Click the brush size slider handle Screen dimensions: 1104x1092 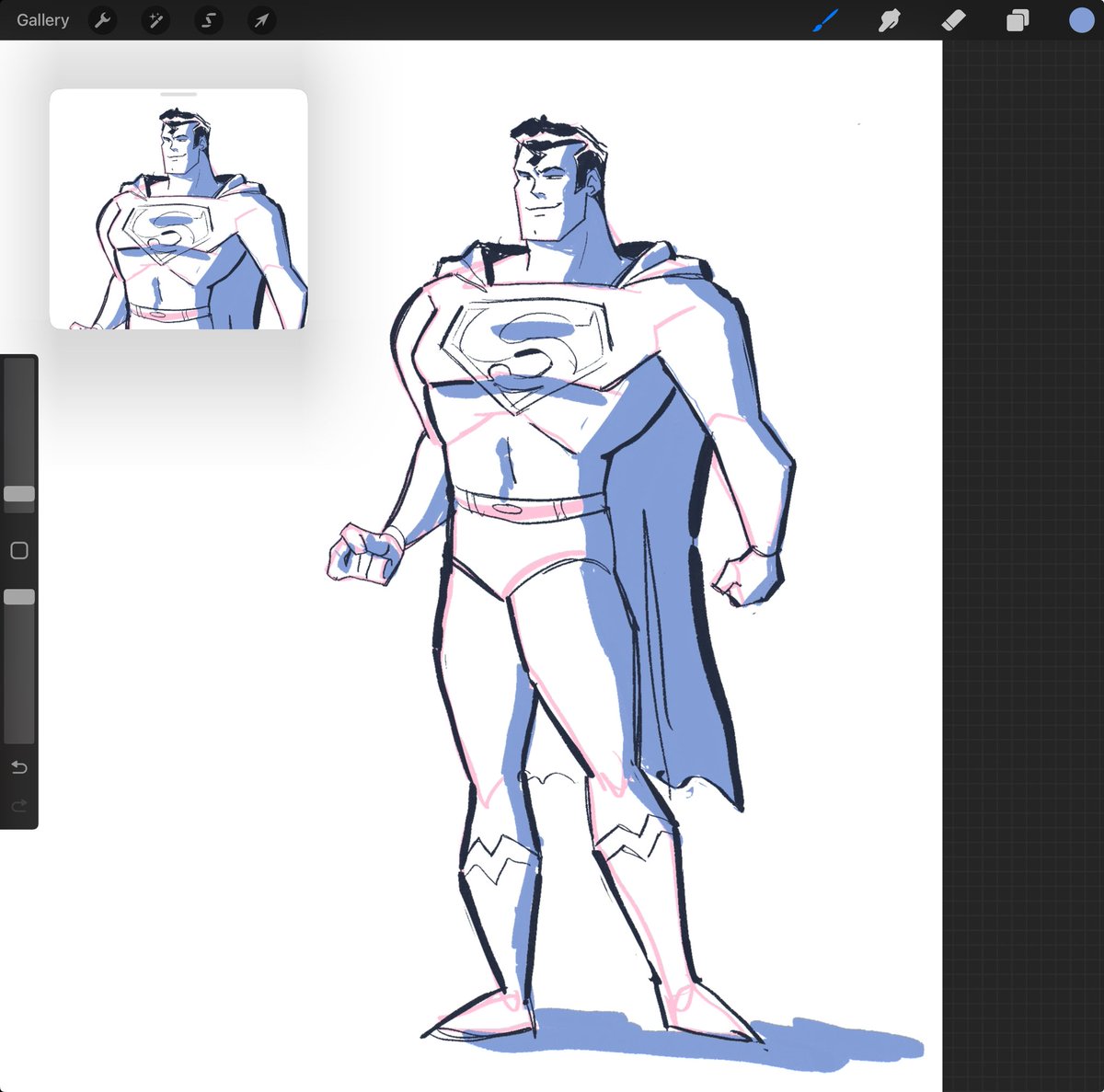(x=19, y=494)
